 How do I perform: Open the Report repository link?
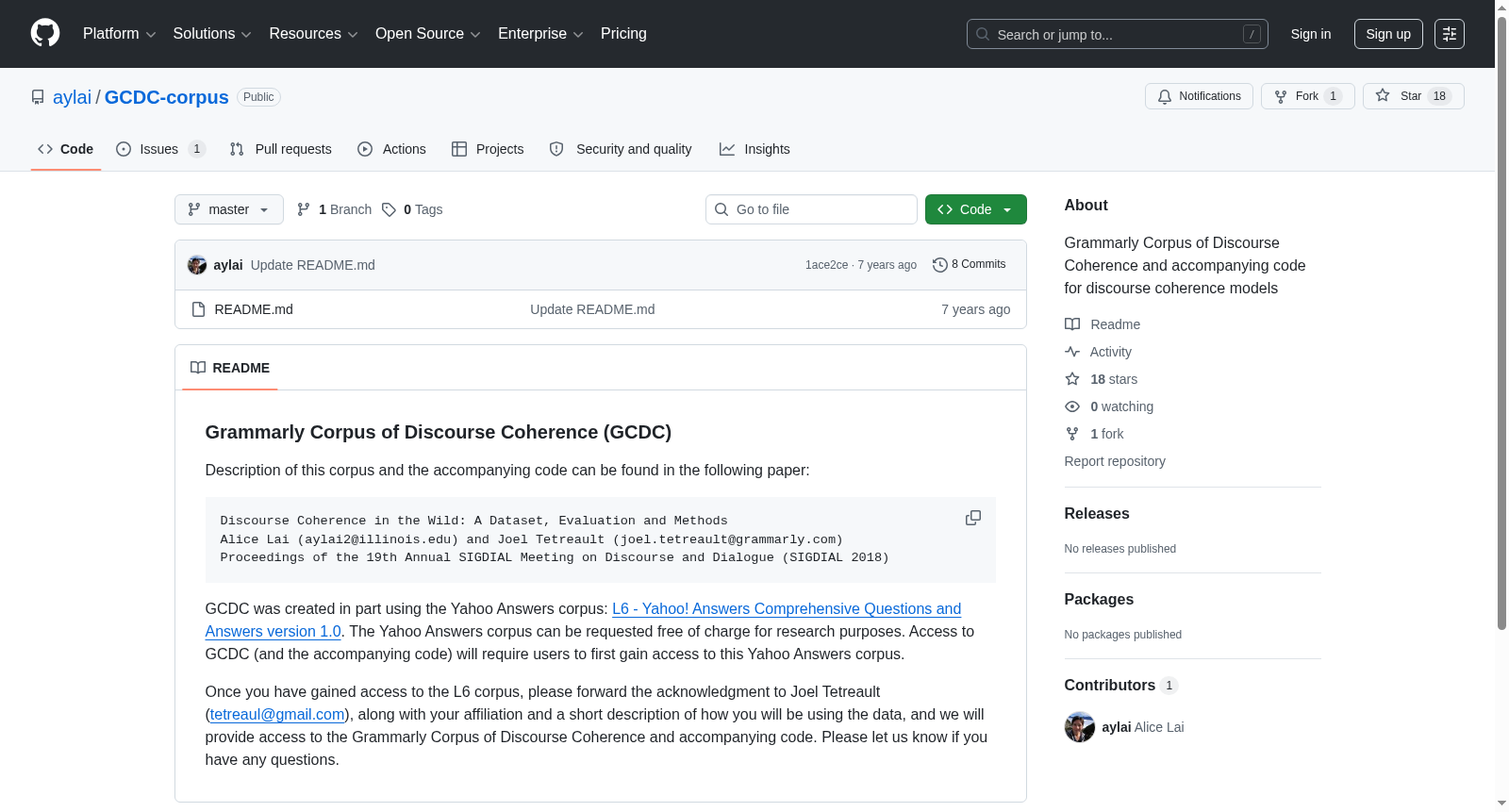tap(1115, 461)
